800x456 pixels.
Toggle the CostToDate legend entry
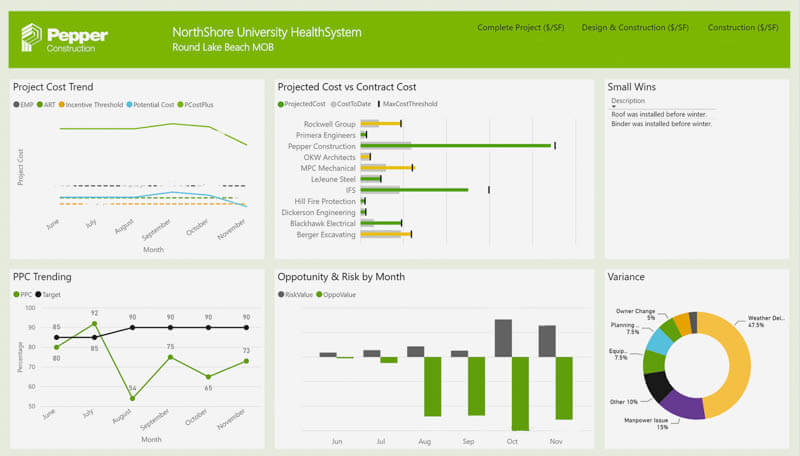point(351,104)
